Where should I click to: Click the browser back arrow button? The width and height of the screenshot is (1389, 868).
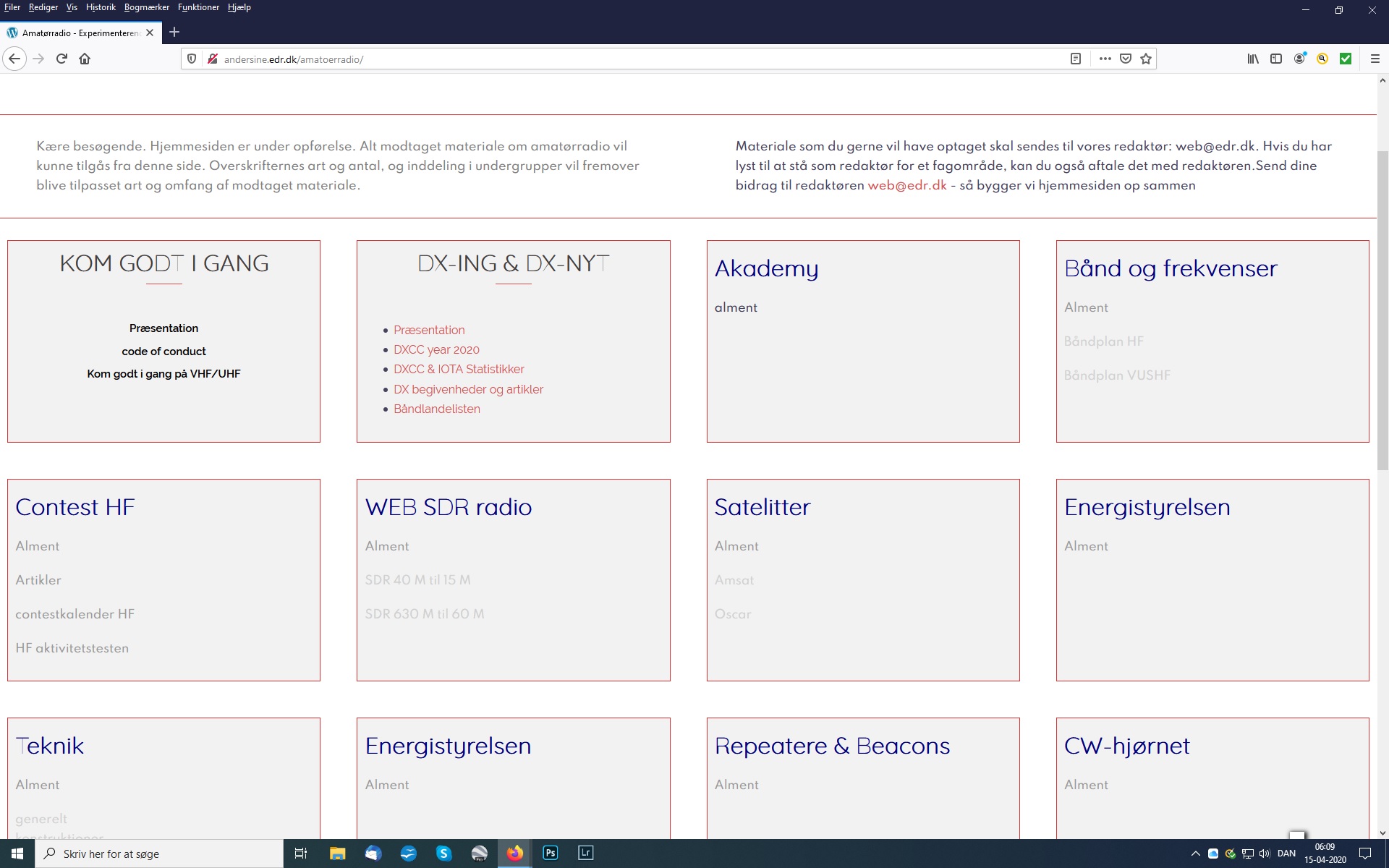[14, 59]
